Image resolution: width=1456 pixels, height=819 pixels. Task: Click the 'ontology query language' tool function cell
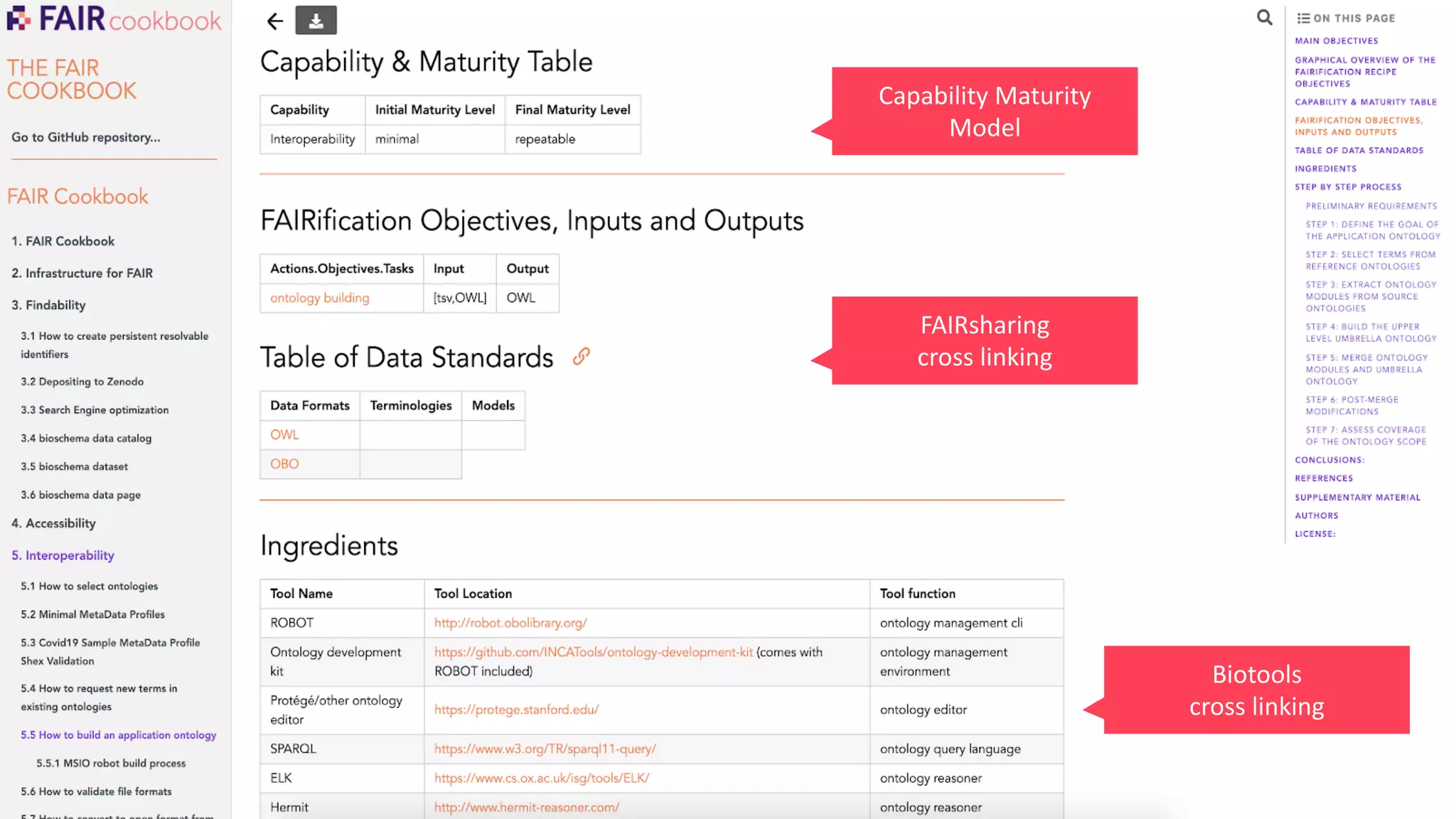pyautogui.click(x=966, y=749)
